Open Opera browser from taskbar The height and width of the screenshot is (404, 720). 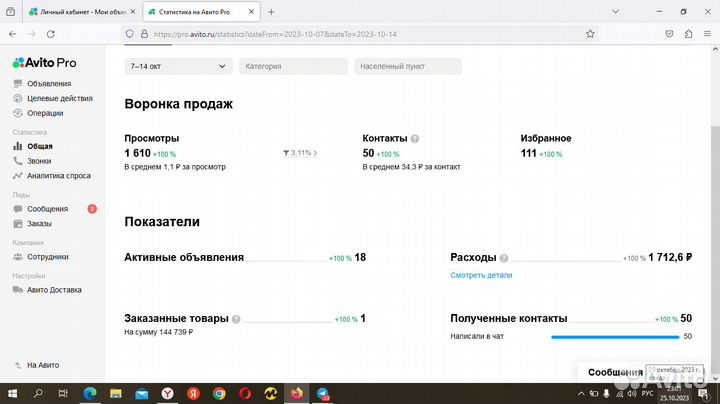[x=245, y=393]
